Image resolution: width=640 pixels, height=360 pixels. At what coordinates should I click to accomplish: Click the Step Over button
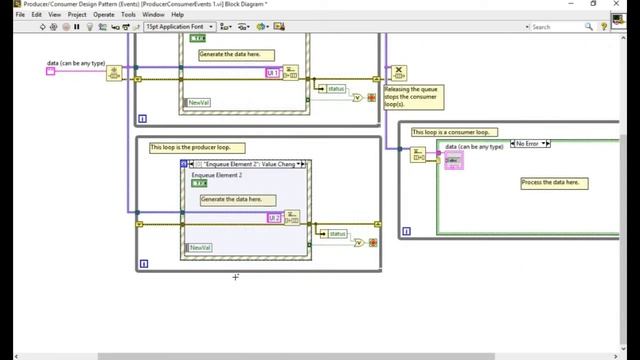tap(126, 27)
